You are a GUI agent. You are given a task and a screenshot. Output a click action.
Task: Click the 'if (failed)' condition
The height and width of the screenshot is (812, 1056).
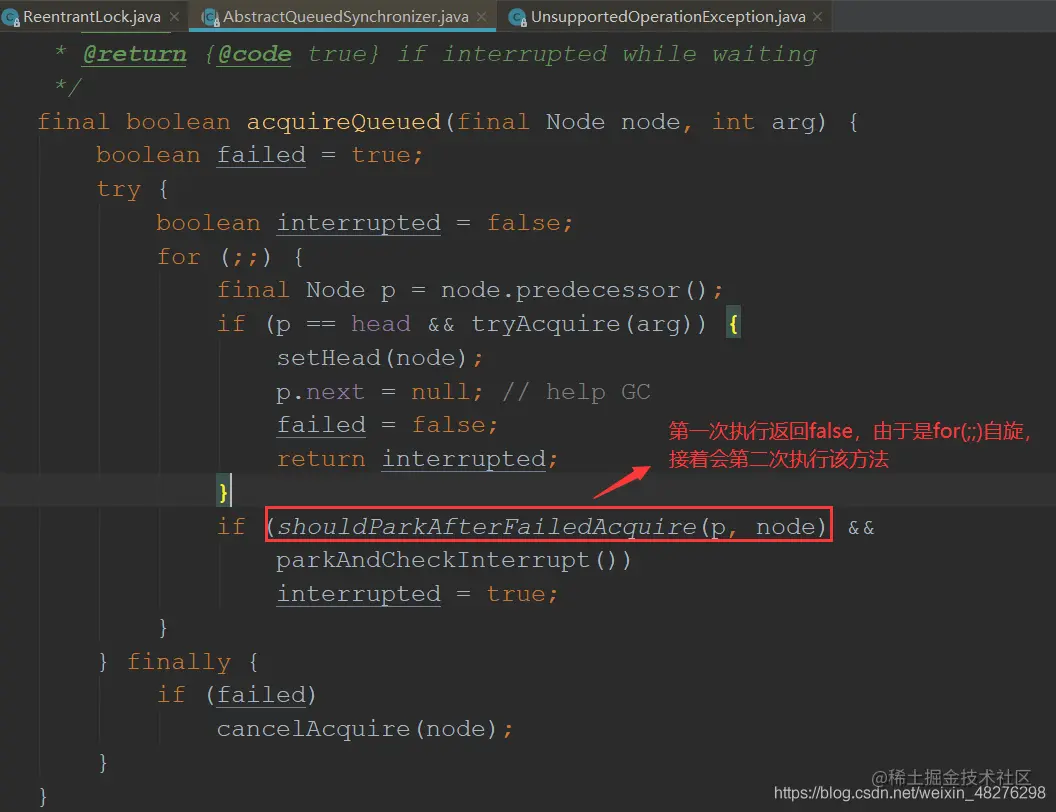[x=236, y=695]
